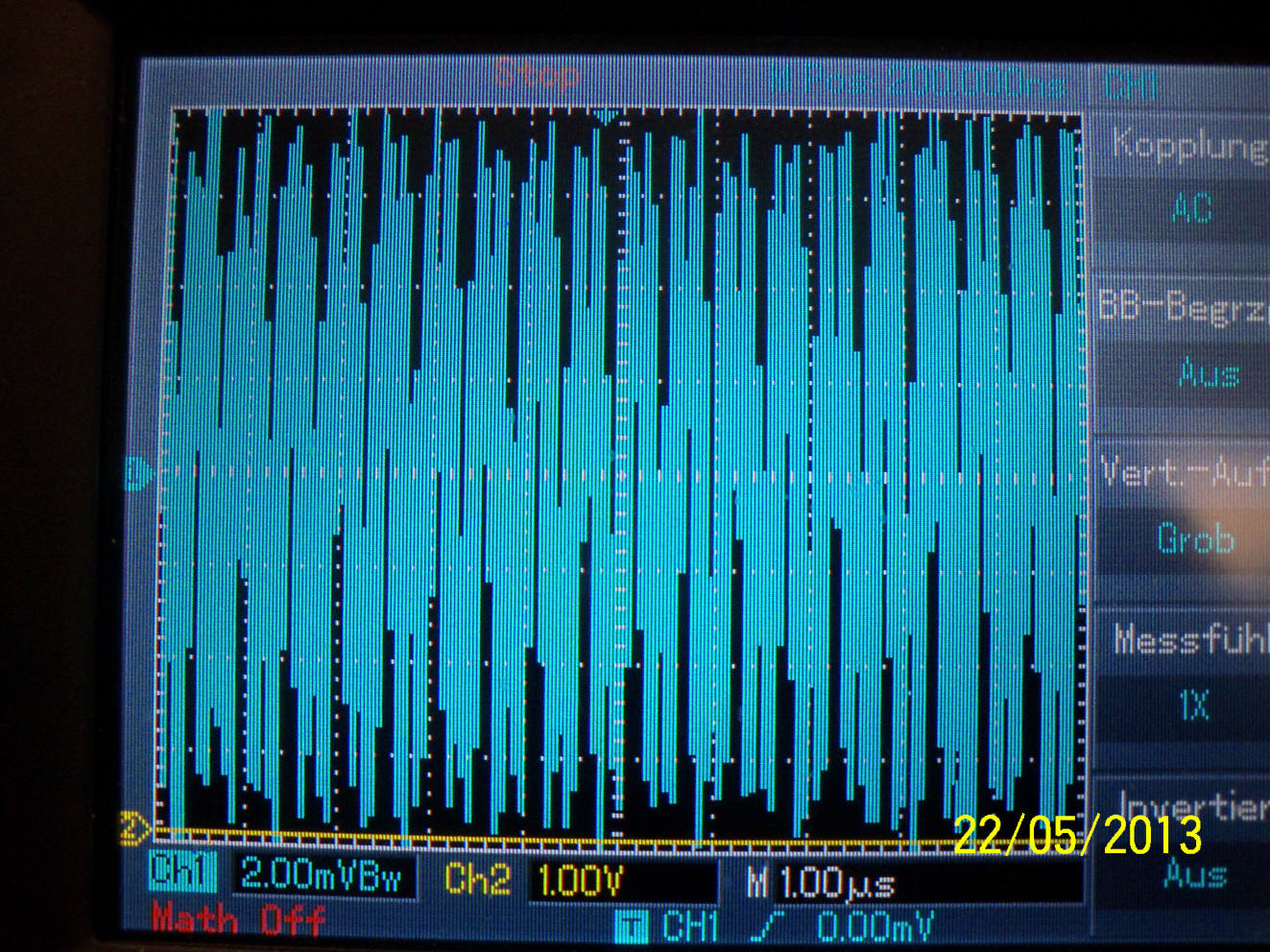
Task: Click the M Pos 200.000ns readout
Action: click(918, 83)
